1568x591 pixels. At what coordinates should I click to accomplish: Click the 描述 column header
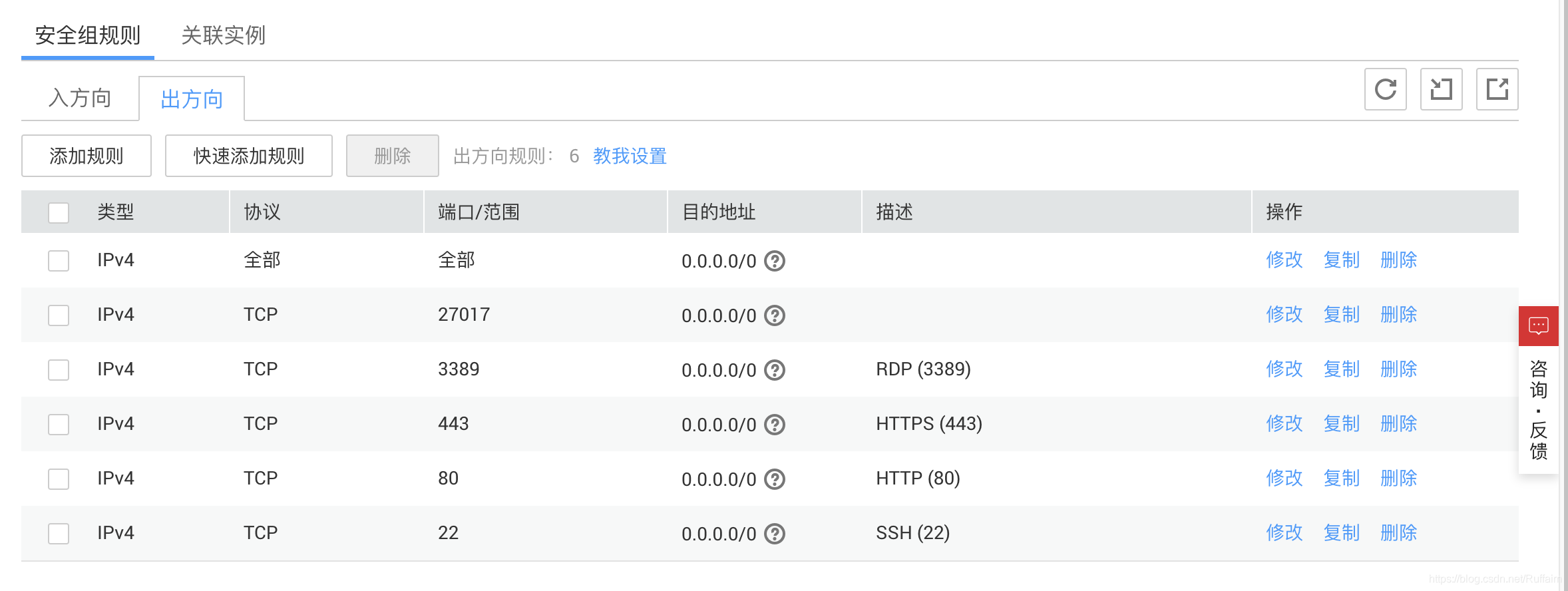click(894, 212)
